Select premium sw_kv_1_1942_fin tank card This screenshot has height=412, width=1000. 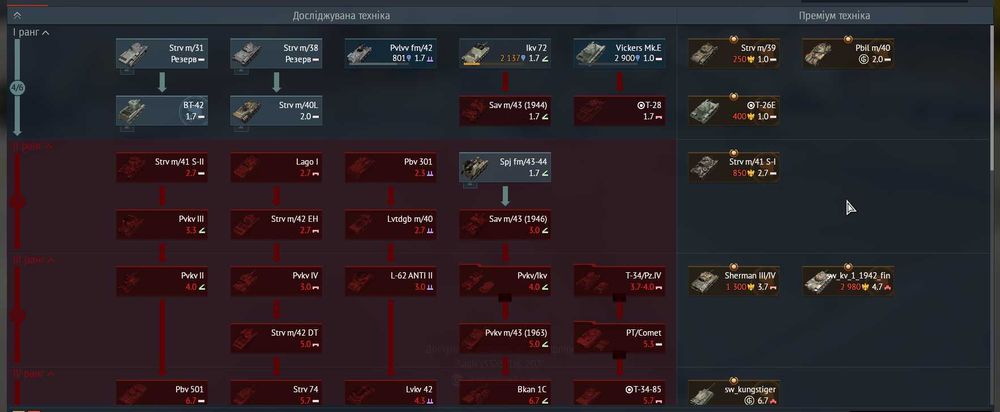(x=848, y=281)
